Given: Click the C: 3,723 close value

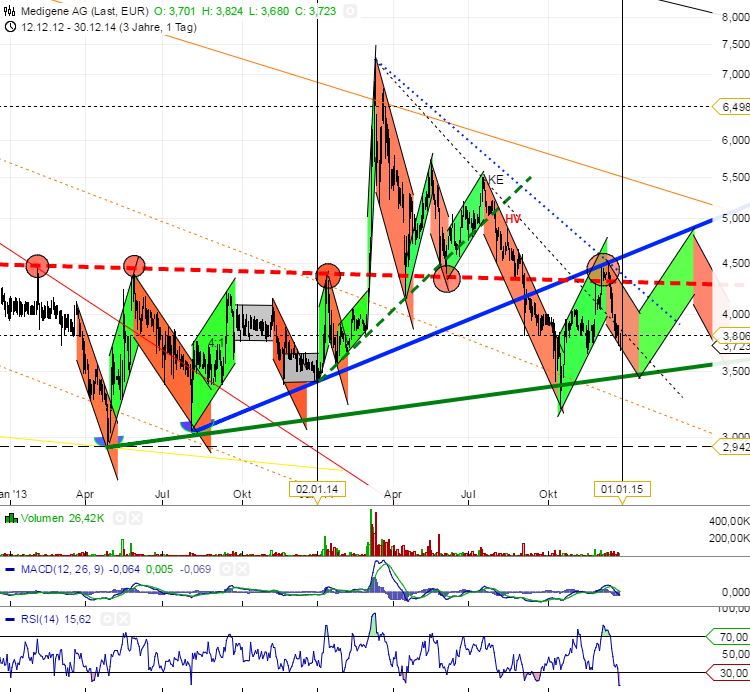Looking at the screenshot, I should coord(316,11).
